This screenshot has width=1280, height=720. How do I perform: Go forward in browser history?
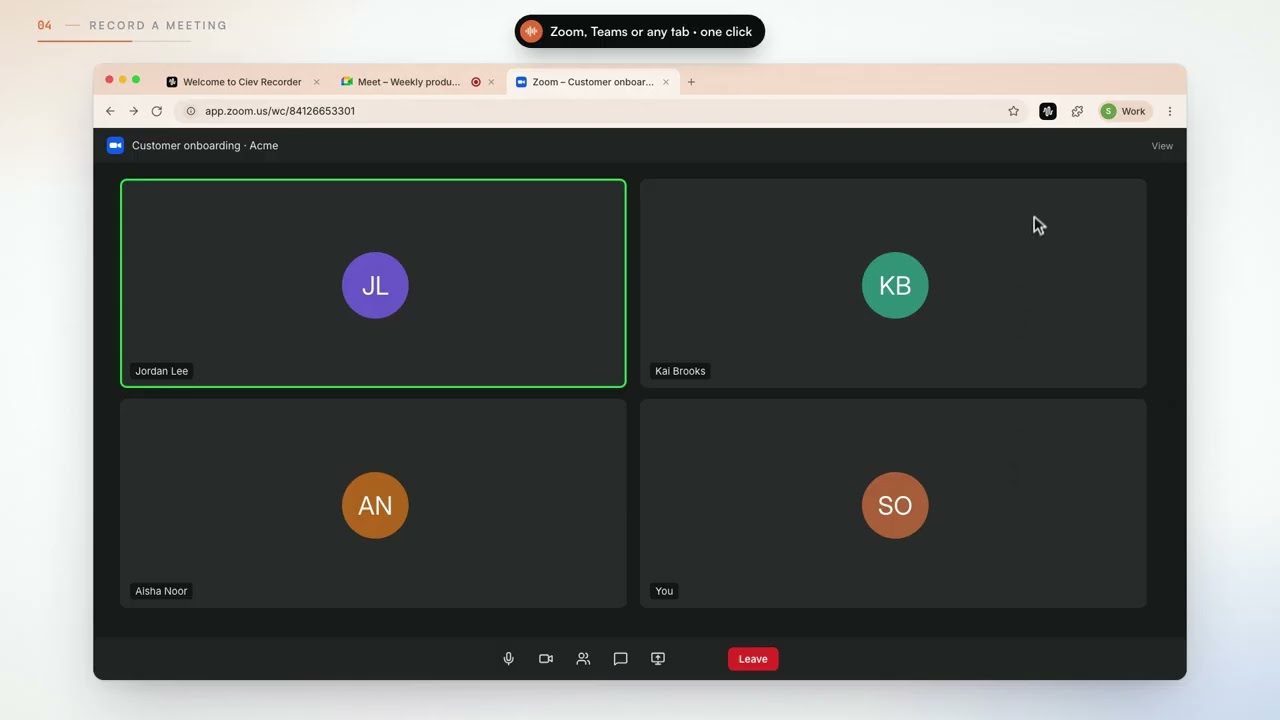coord(134,111)
